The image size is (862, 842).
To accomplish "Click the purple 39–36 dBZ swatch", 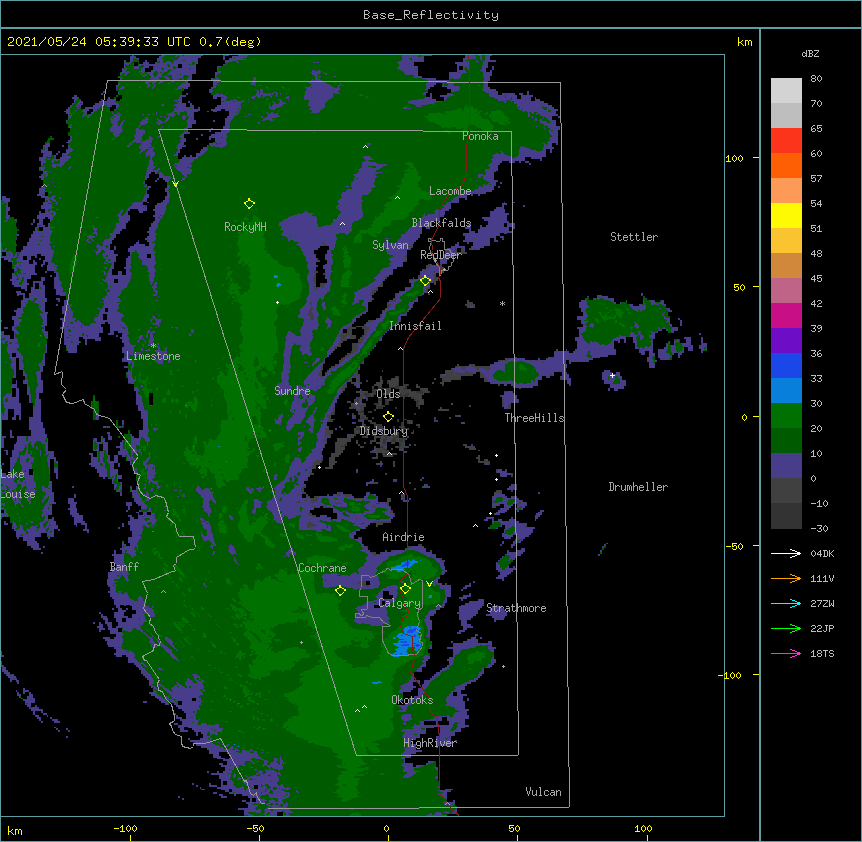I will [786, 341].
